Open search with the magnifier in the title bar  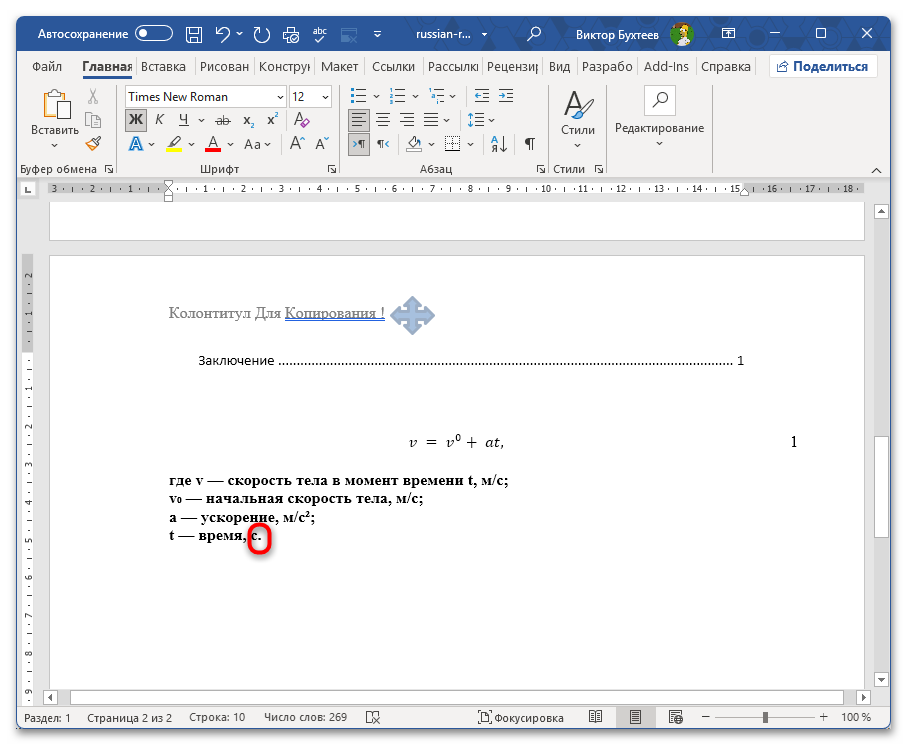534,34
